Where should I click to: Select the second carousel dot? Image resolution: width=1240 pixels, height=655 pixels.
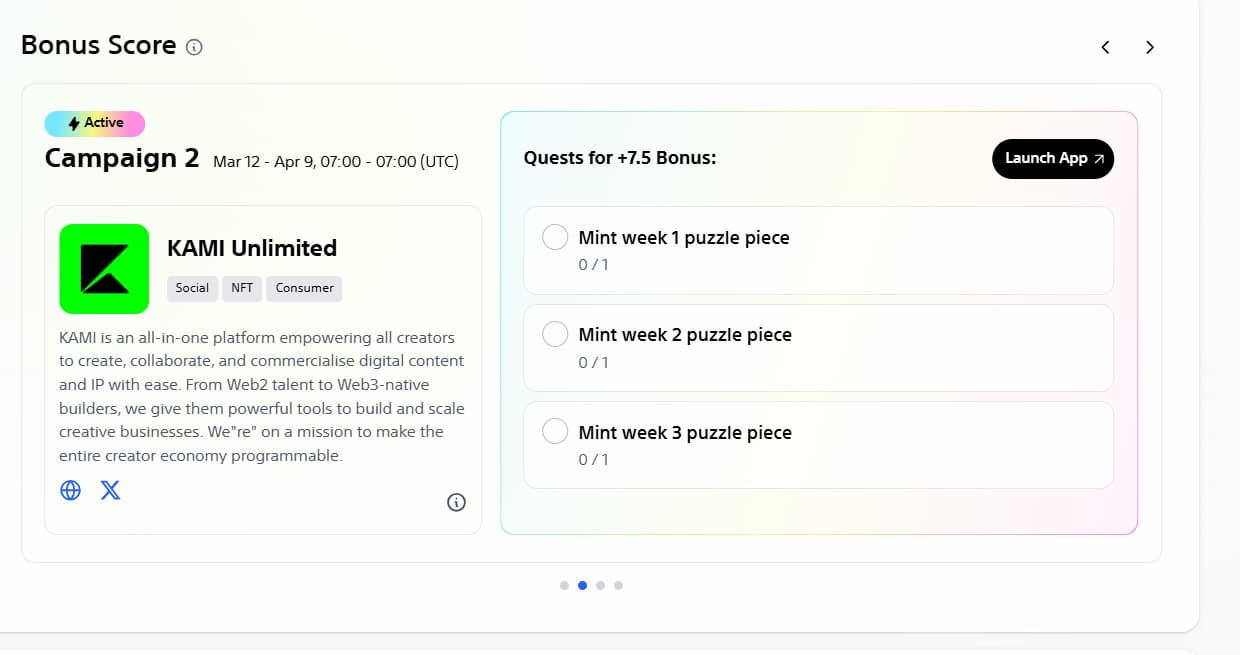[x=582, y=585]
